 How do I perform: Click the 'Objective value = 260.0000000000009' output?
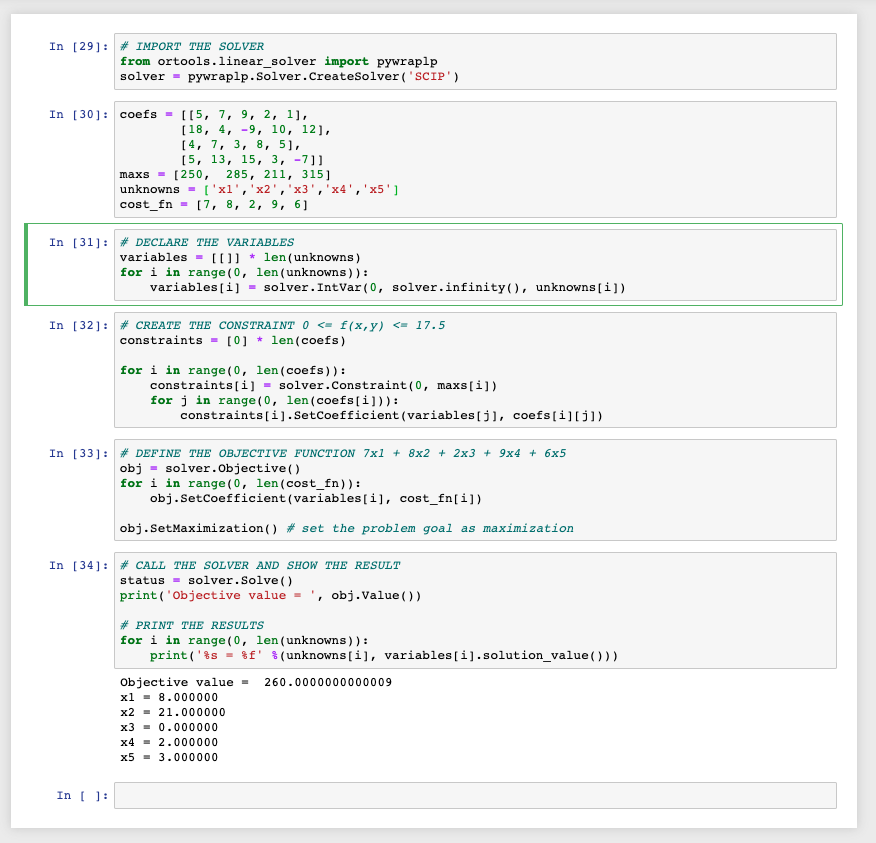[x=256, y=682]
